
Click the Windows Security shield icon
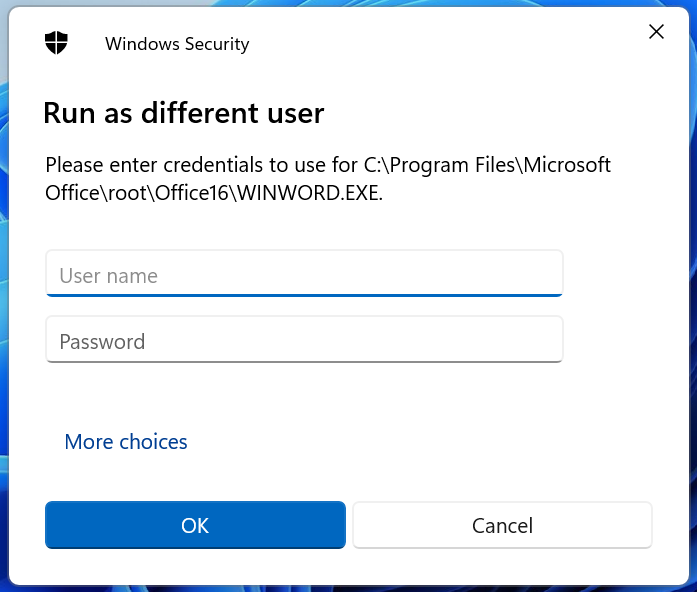57,43
